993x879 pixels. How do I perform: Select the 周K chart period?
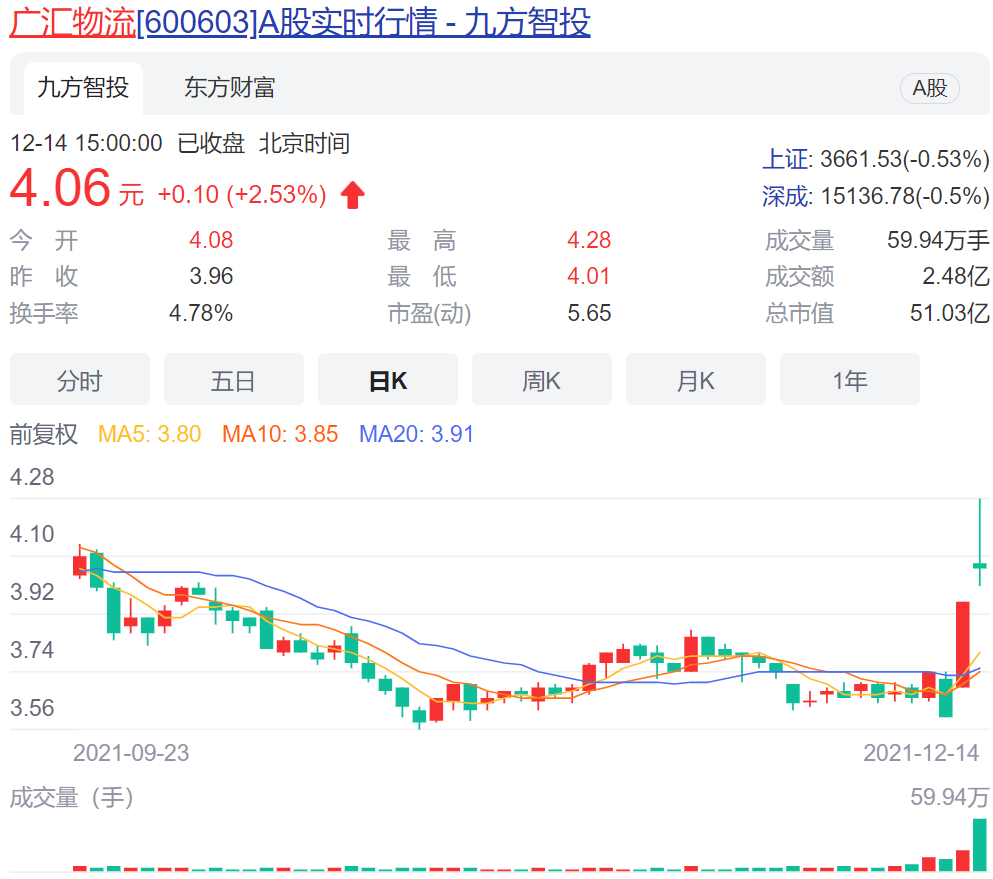pyautogui.click(x=541, y=380)
